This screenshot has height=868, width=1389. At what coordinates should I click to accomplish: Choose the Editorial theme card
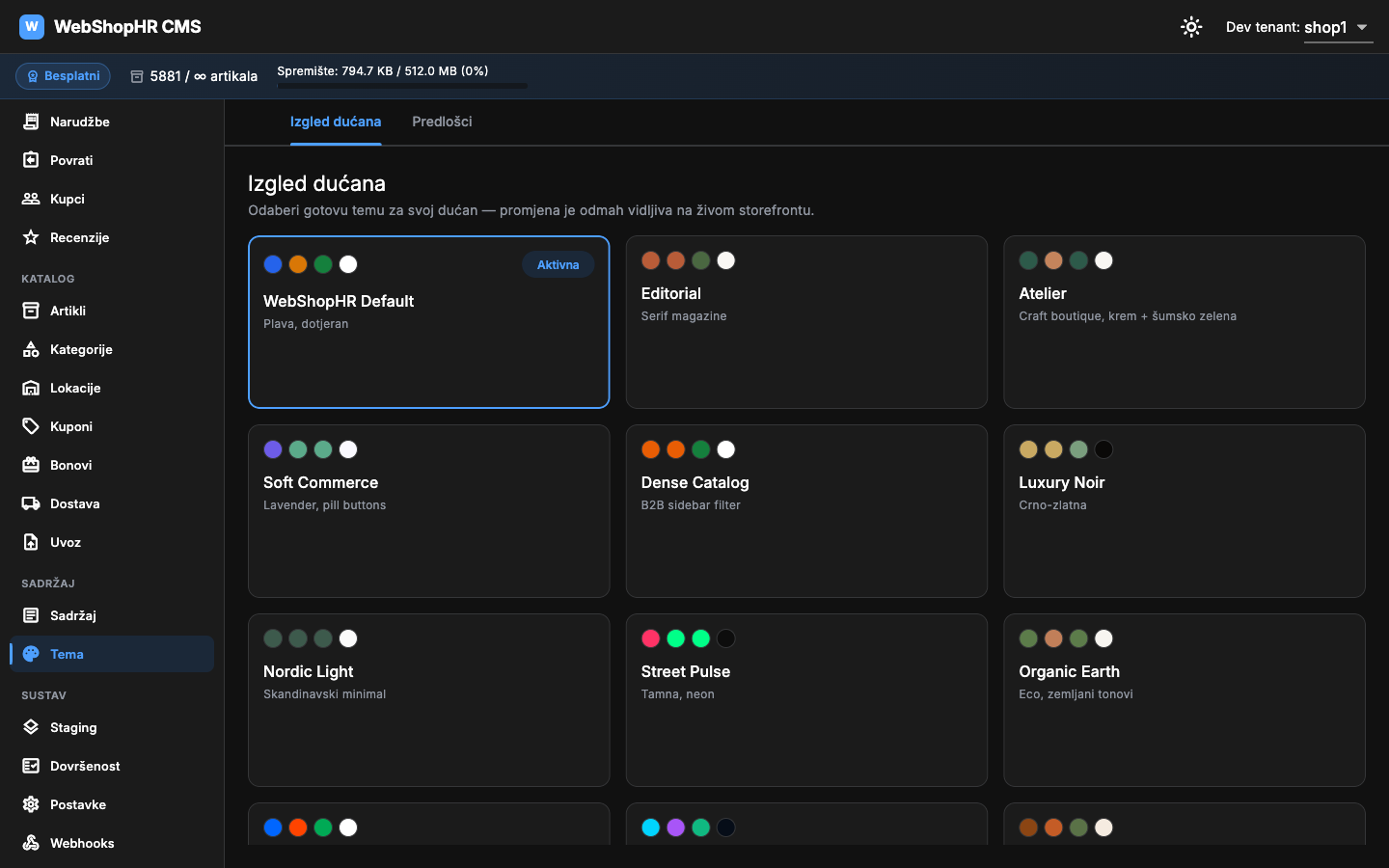(x=806, y=322)
